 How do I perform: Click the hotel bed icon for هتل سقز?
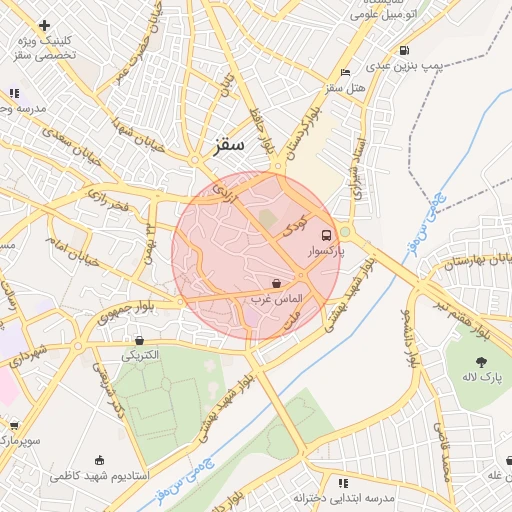(345, 72)
